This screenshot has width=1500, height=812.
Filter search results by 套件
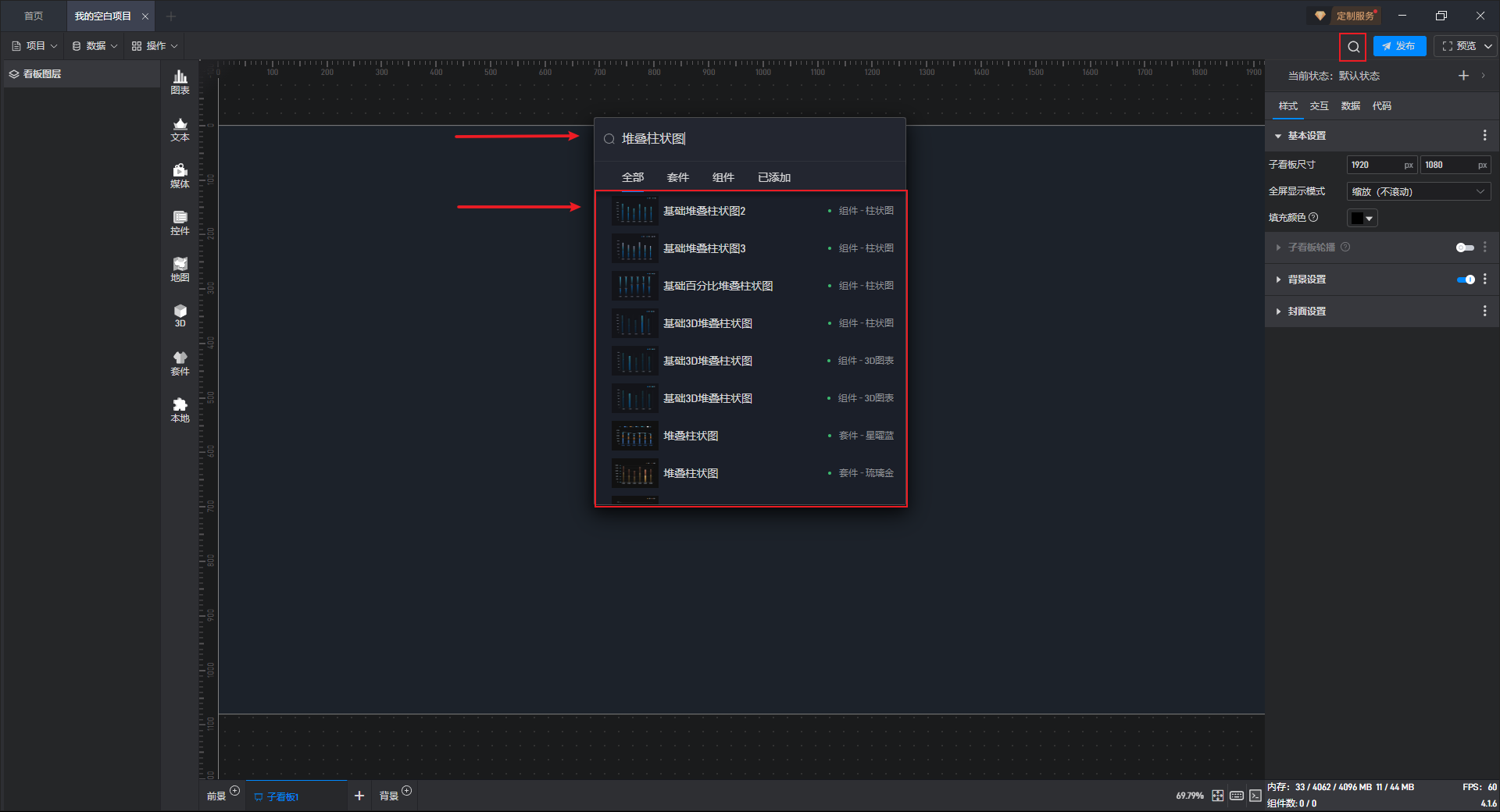pyautogui.click(x=678, y=178)
